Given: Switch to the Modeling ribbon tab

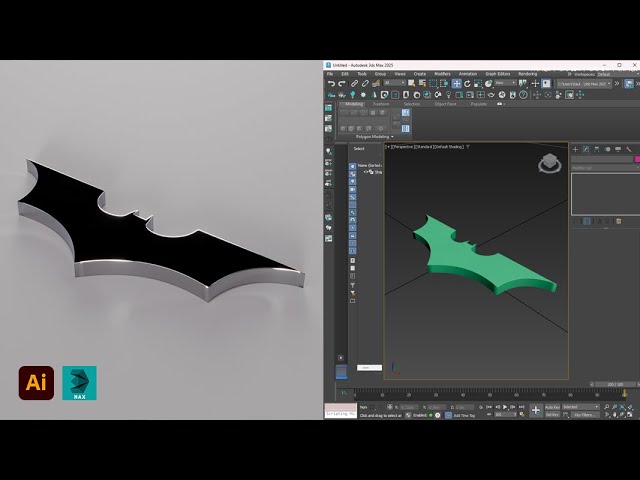Looking at the screenshot, I should click(354, 104).
